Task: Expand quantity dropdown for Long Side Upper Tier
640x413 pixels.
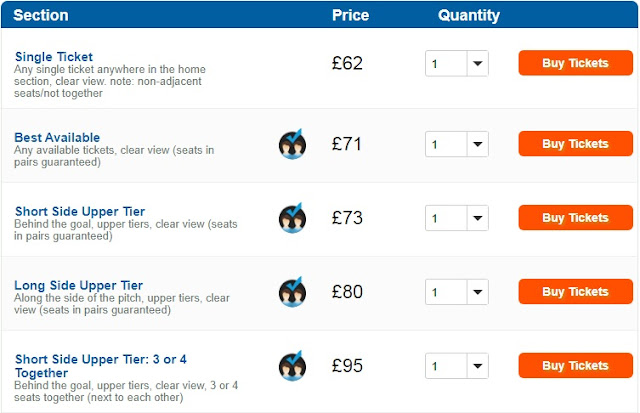Action: (456, 292)
